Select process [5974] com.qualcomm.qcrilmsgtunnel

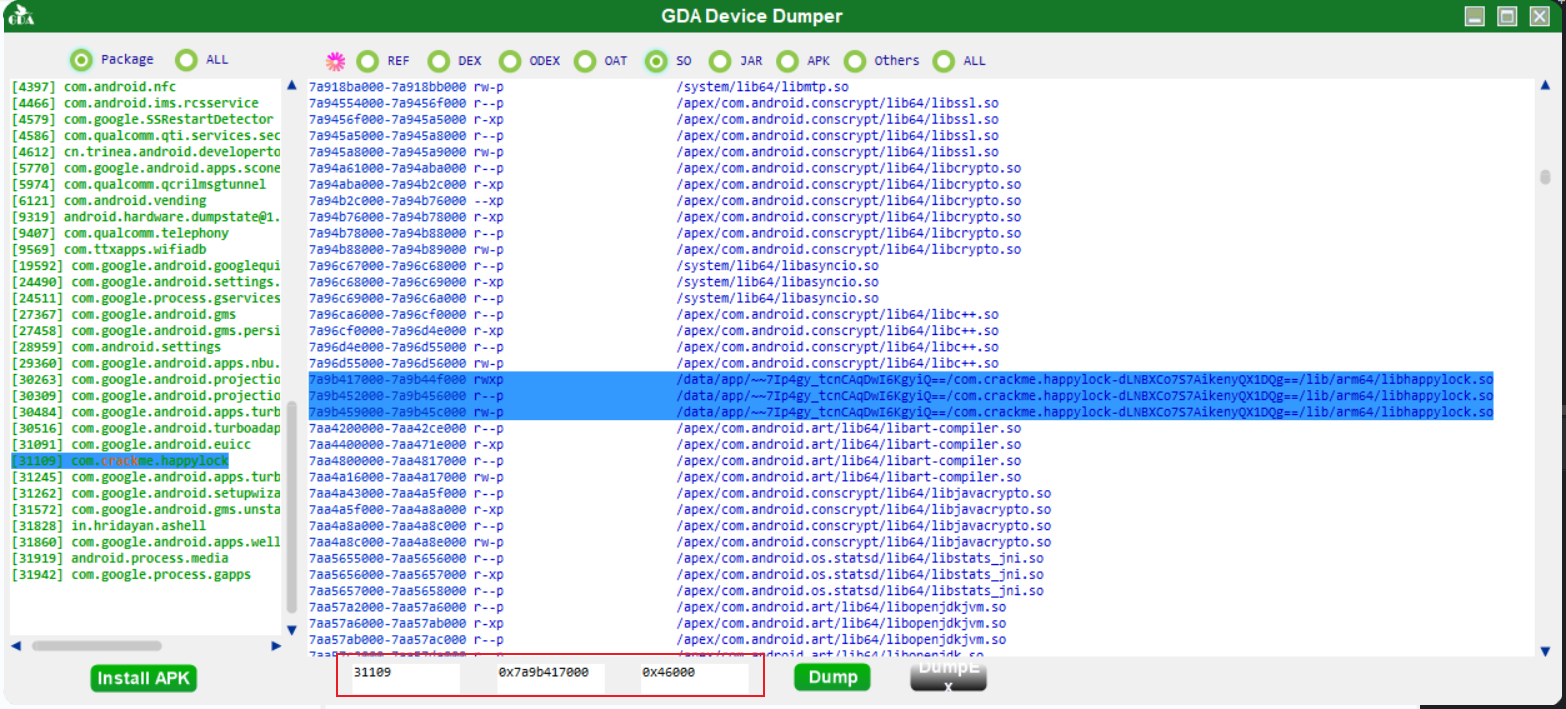(x=139, y=184)
